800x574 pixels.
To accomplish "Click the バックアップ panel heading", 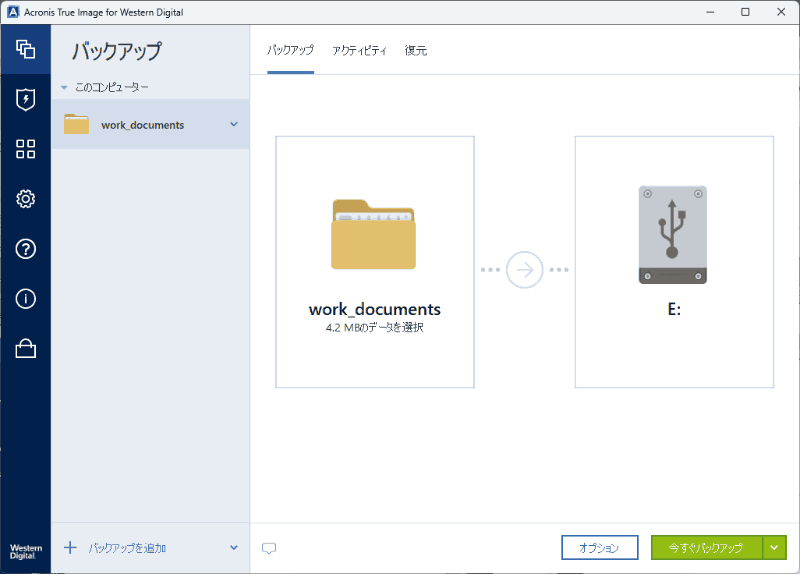I will point(117,51).
